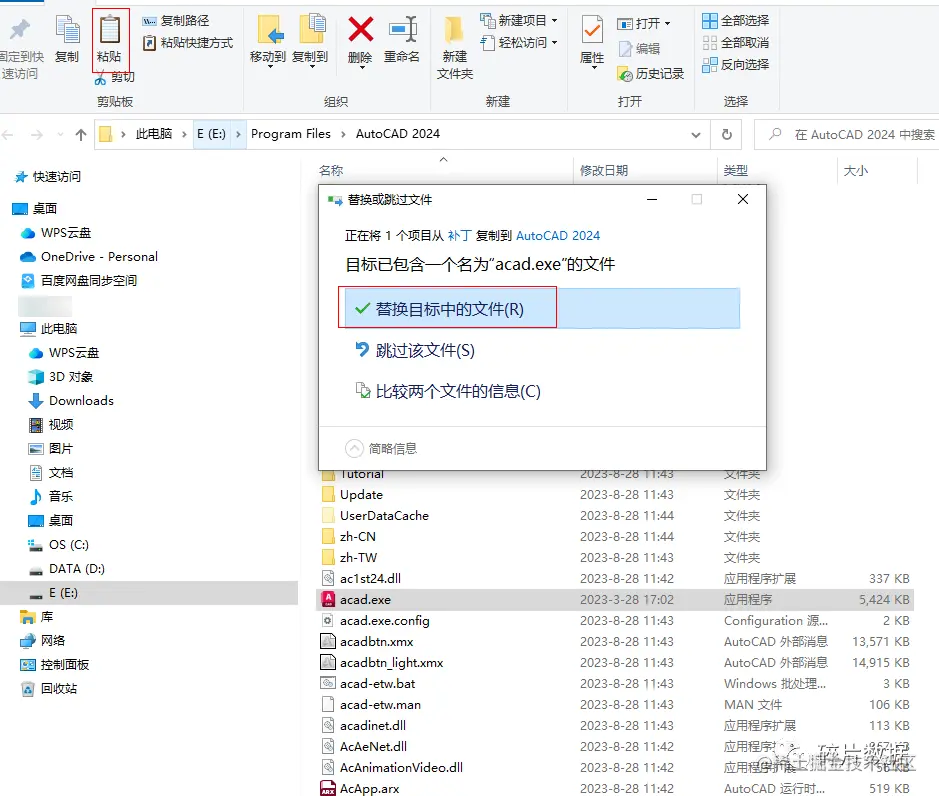
Task: Click the Properties (属性) icon
Action: click(x=592, y=30)
